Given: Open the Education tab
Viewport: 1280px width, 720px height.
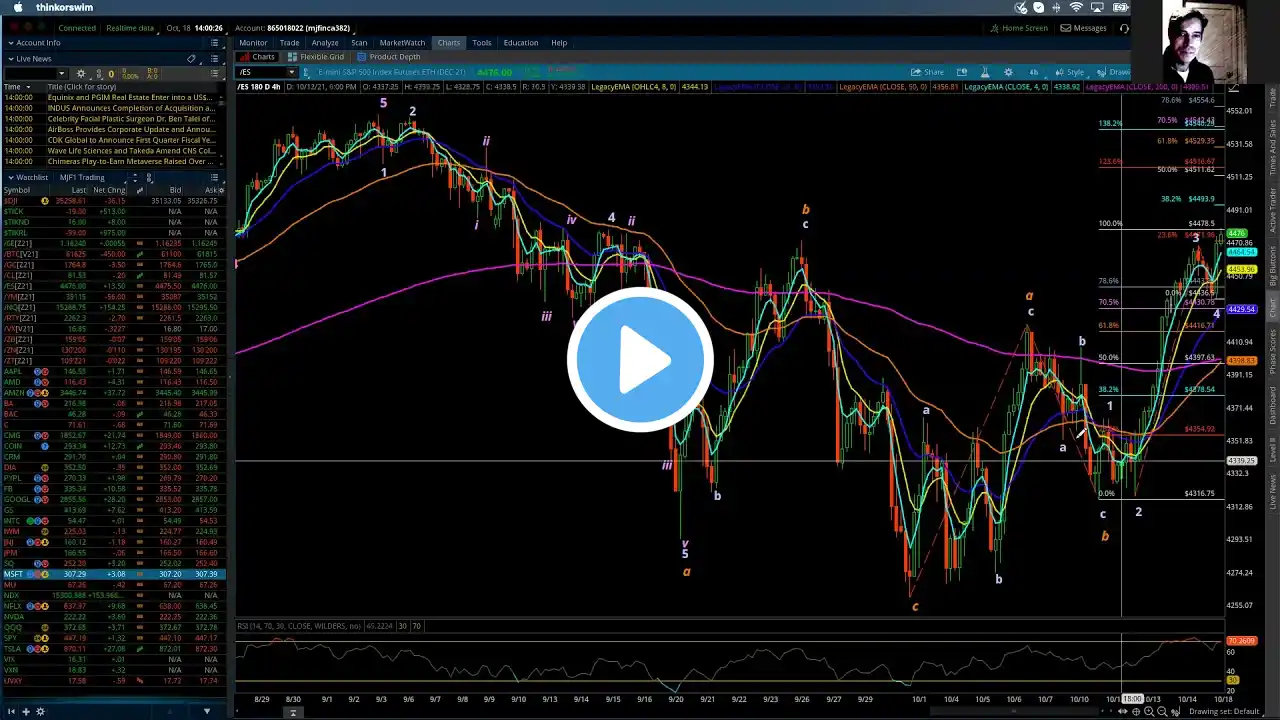Looking at the screenshot, I should pos(521,43).
